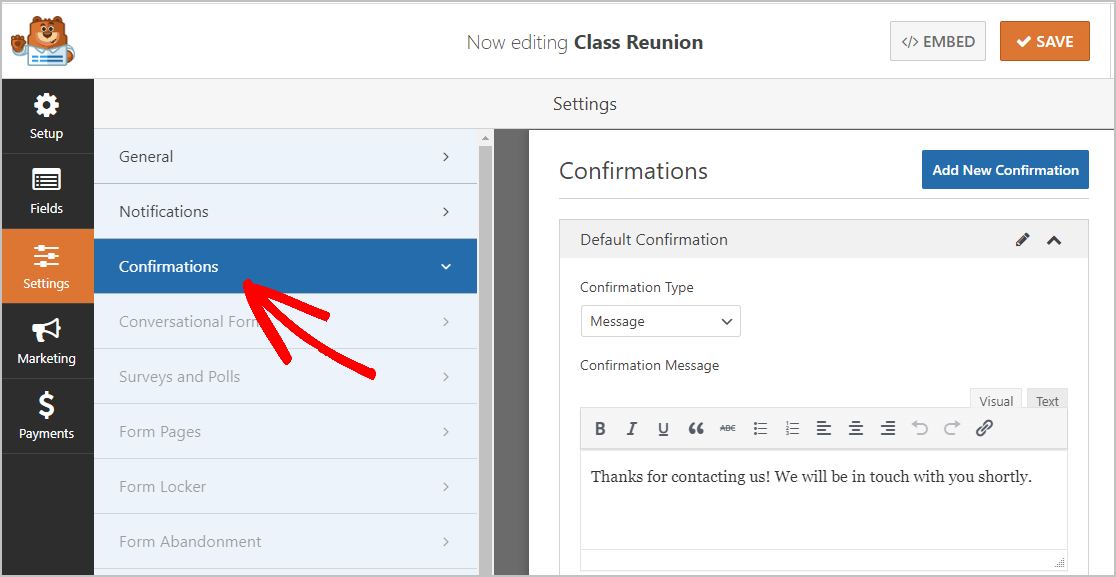Open the Fields panel
This screenshot has height=577, width=1116.
(x=46, y=191)
